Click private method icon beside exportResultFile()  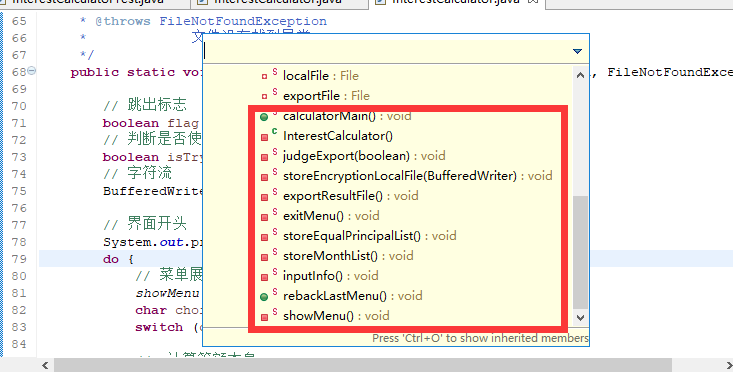coord(264,197)
